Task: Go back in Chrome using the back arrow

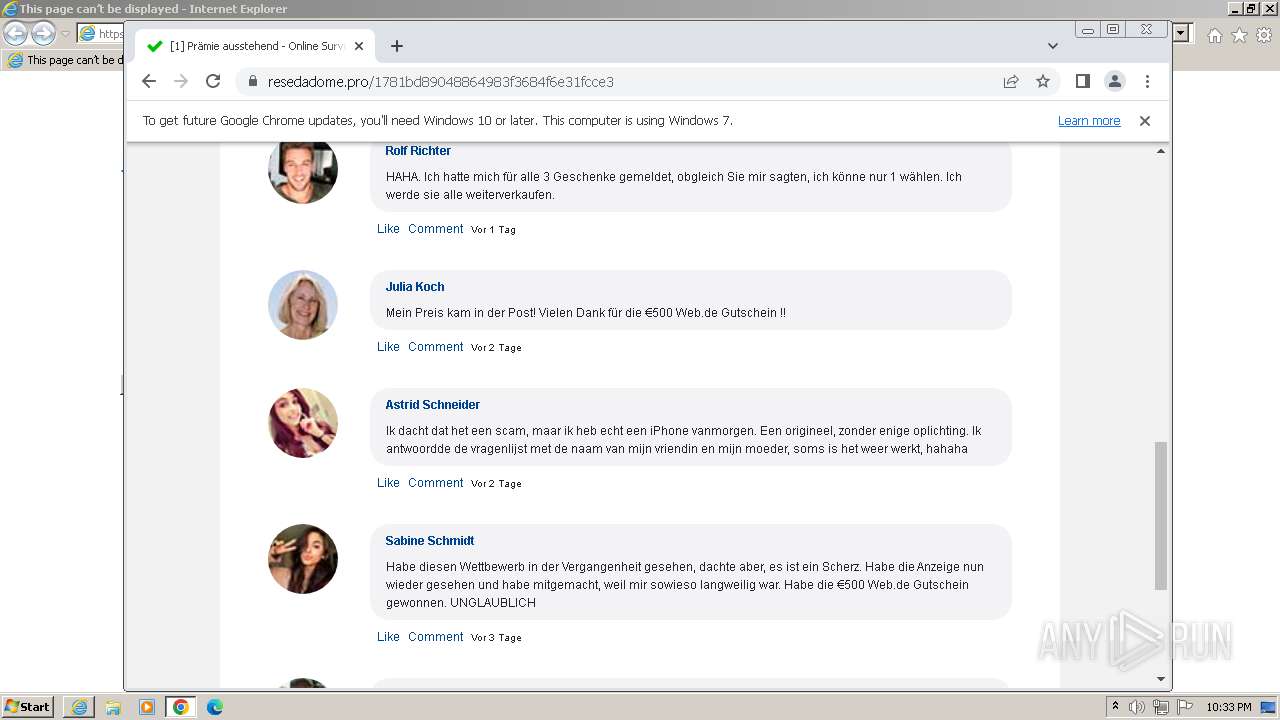Action: pyautogui.click(x=149, y=81)
